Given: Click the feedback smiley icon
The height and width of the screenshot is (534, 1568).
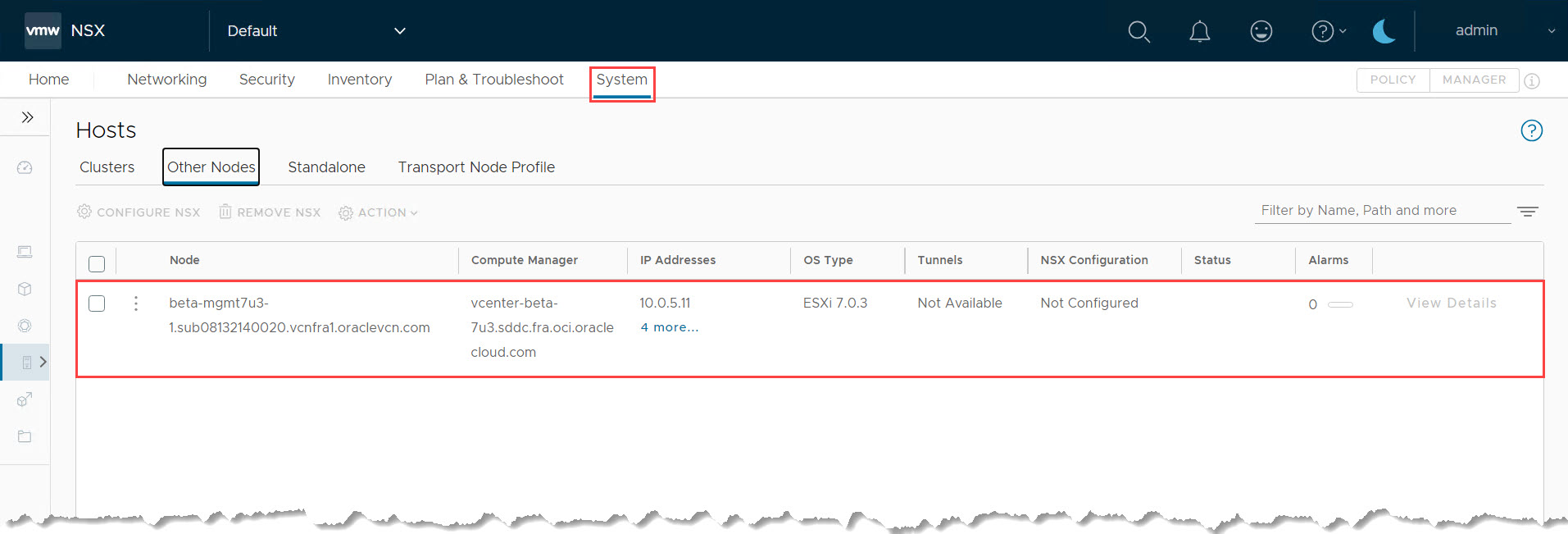Looking at the screenshot, I should 1261,31.
